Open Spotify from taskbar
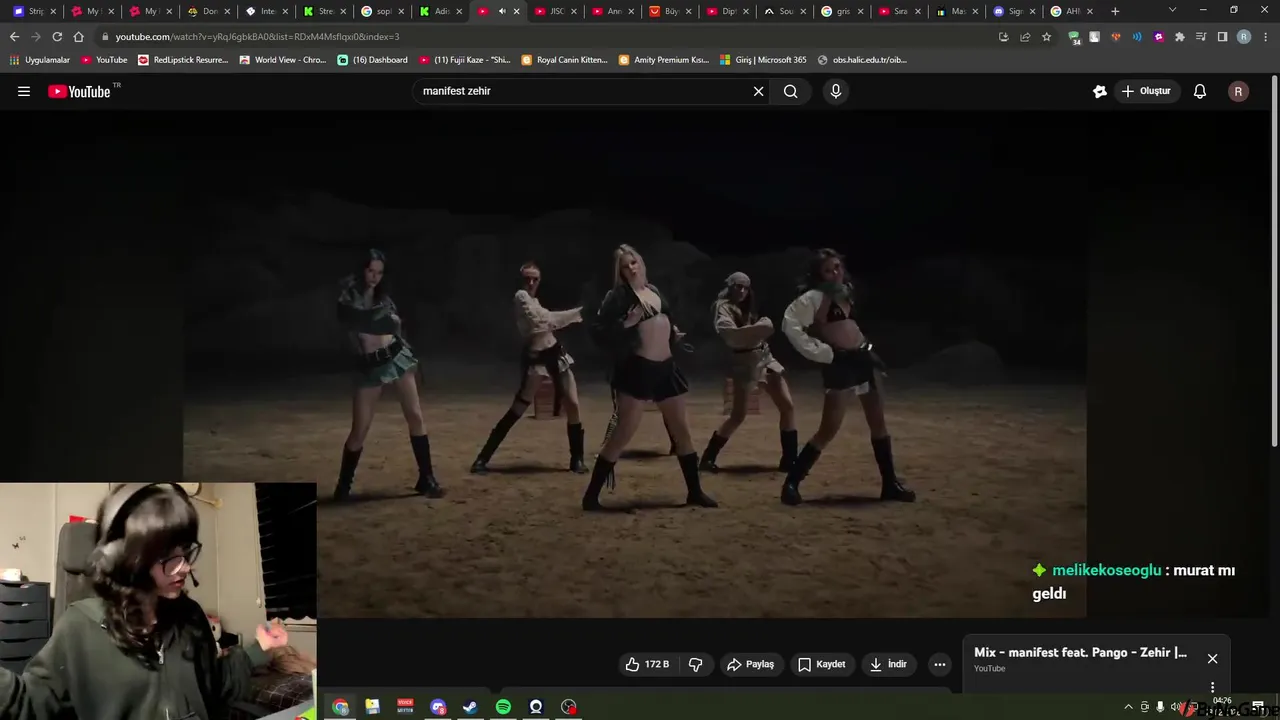This screenshot has width=1280, height=720. [x=503, y=707]
